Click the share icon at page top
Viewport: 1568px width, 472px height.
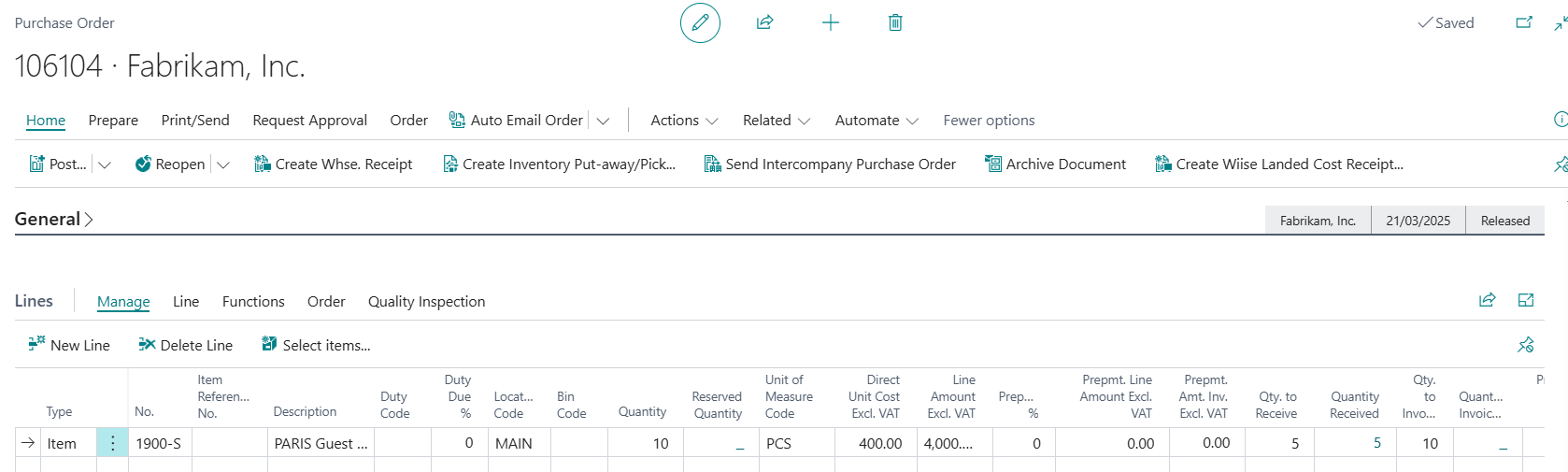click(764, 22)
